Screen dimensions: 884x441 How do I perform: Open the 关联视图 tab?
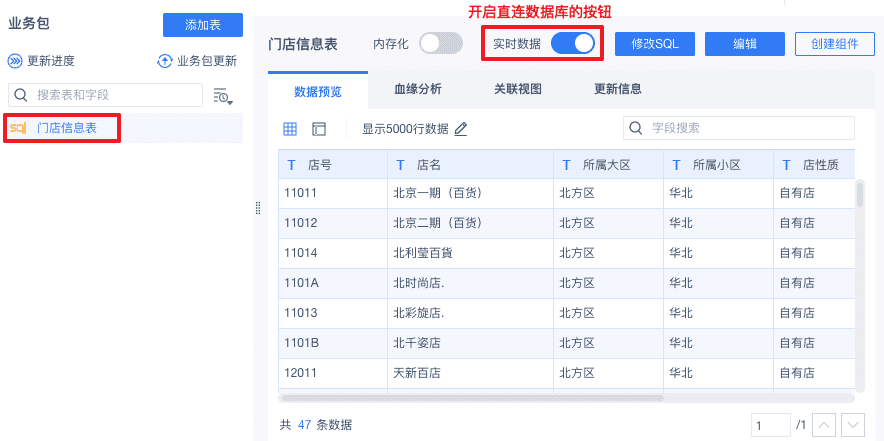[518, 89]
